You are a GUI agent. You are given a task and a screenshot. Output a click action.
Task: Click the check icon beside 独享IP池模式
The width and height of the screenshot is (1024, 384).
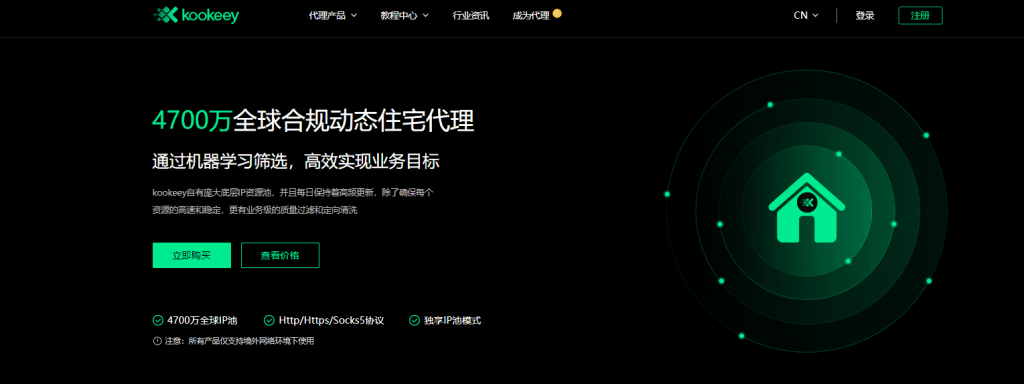(414, 321)
